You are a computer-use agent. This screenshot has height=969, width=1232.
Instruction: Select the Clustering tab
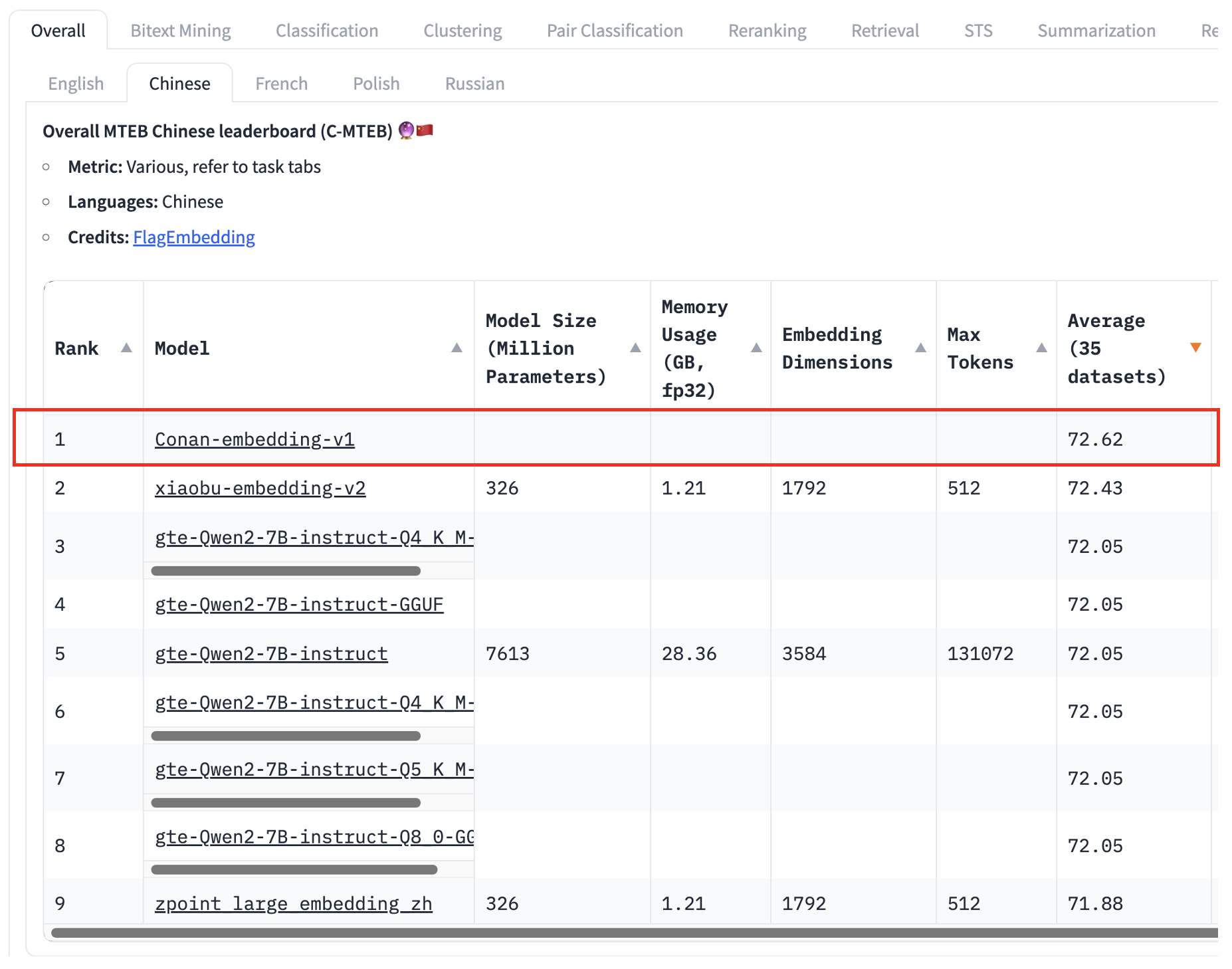pos(462,30)
